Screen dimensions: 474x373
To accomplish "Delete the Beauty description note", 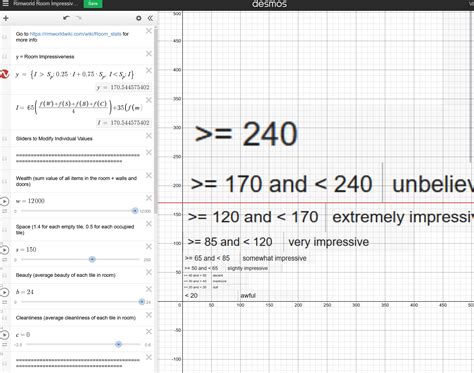I will click(149, 272).
